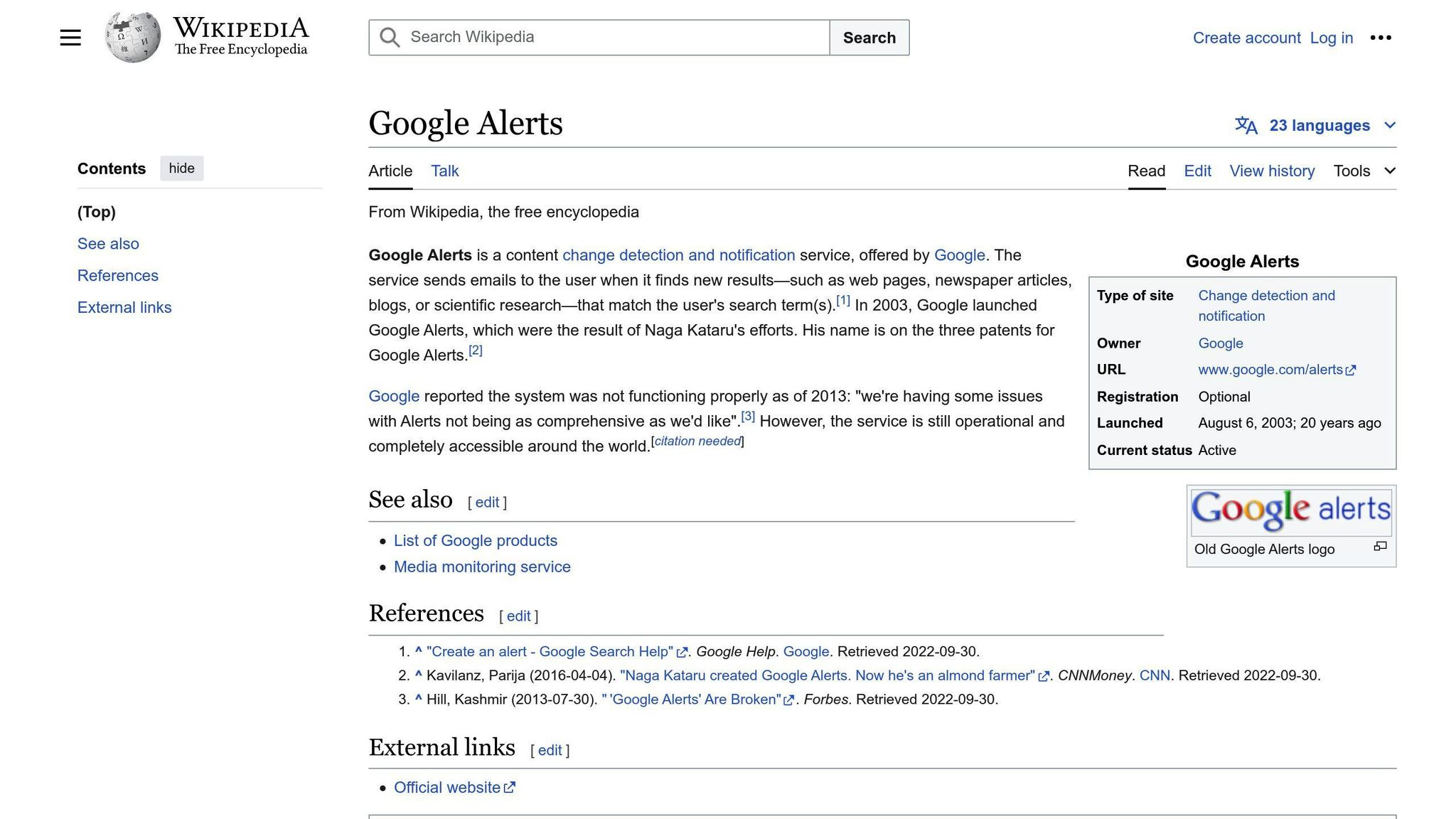This screenshot has width=1456, height=819.
Task: Click the CNN link in reference 2
Action: 1155,676
